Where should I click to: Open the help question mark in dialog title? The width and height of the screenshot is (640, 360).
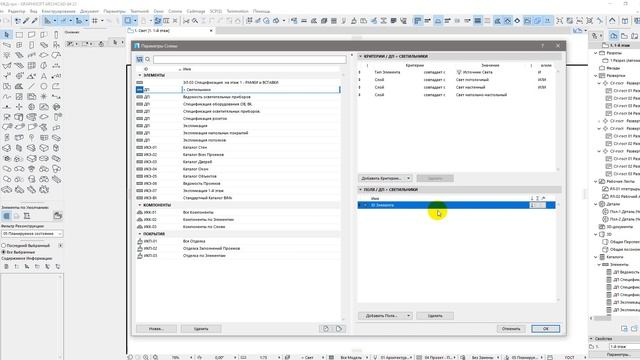pos(542,46)
